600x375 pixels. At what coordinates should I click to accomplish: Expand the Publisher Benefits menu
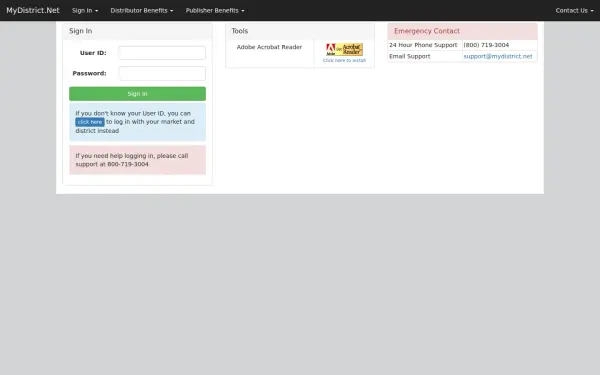tap(215, 10)
